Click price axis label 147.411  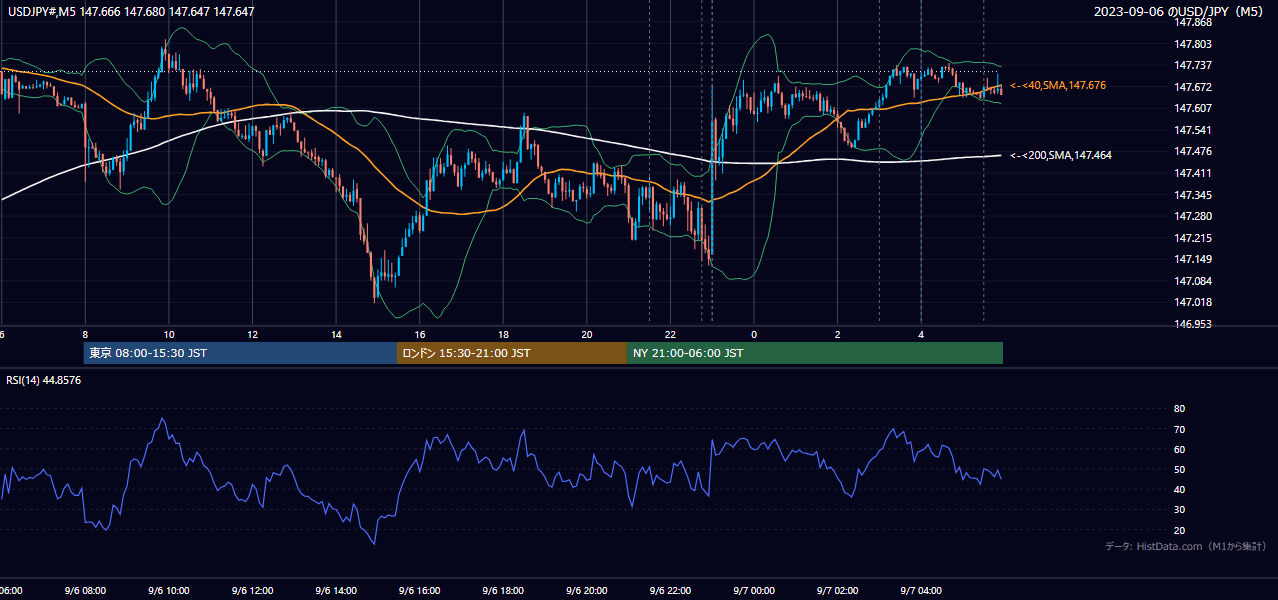click(1194, 173)
